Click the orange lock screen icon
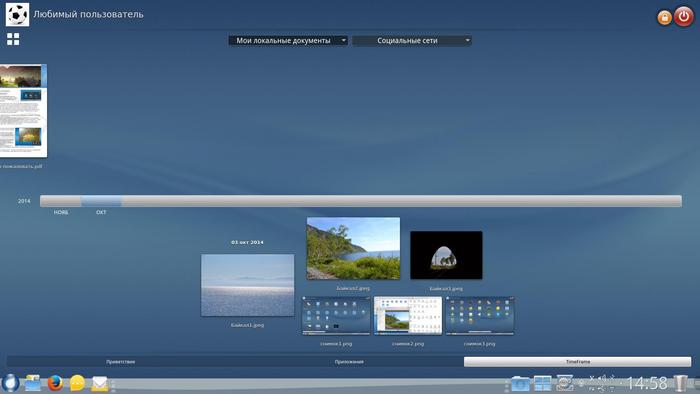 click(x=664, y=17)
